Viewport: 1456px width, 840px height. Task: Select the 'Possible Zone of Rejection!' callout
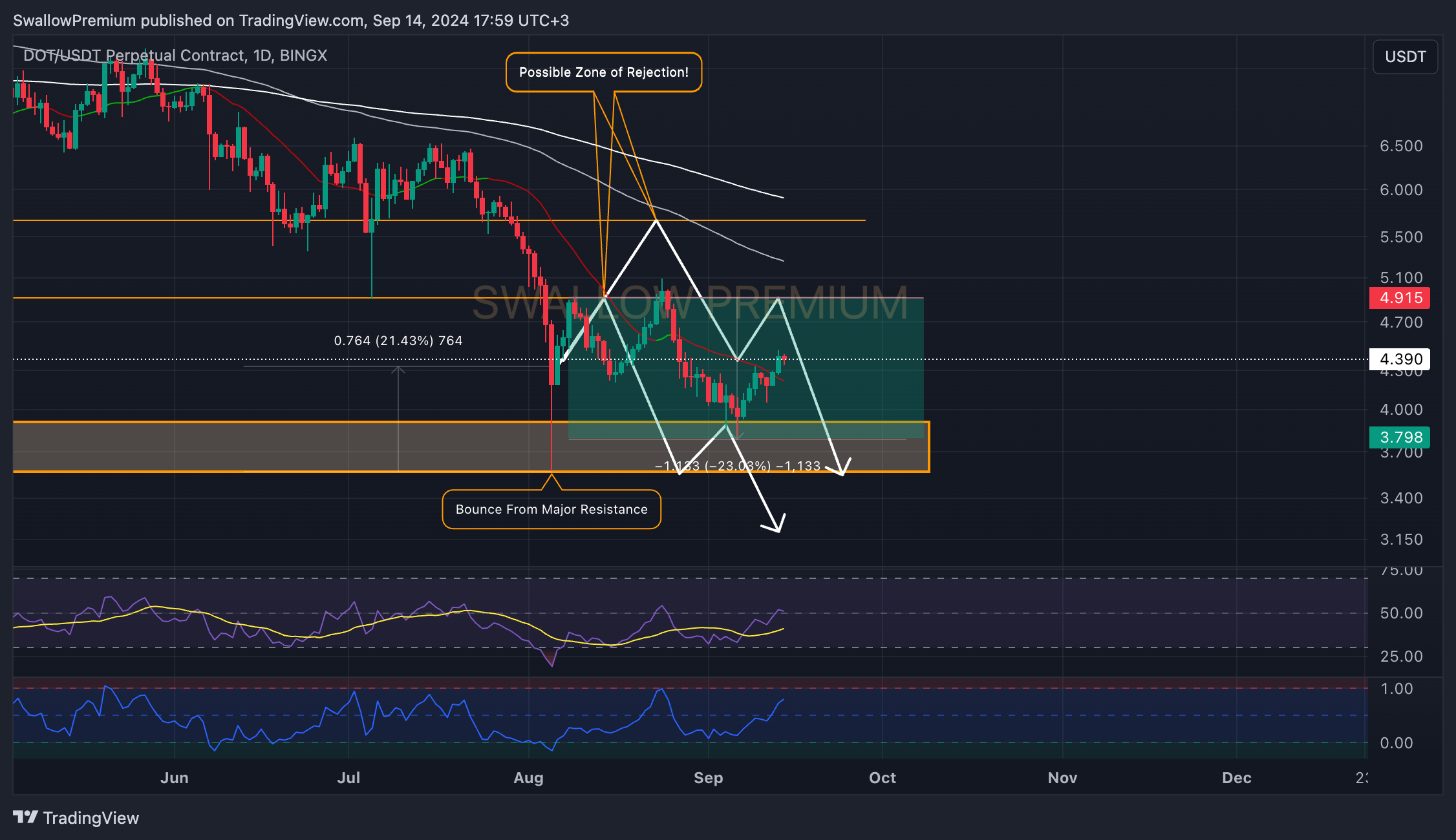[x=604, y=72]
